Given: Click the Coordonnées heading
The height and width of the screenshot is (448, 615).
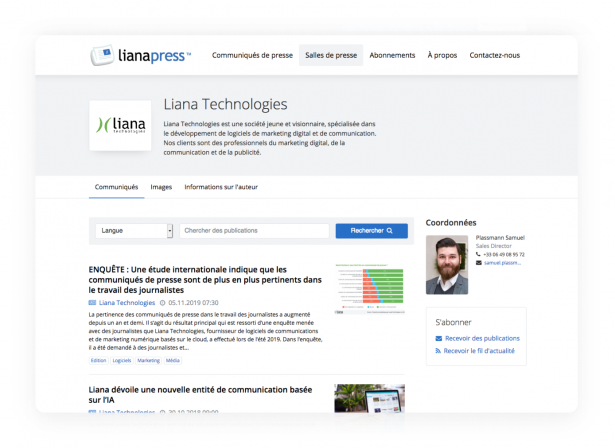Looking at the screenshot, I should tap(451, 223).
